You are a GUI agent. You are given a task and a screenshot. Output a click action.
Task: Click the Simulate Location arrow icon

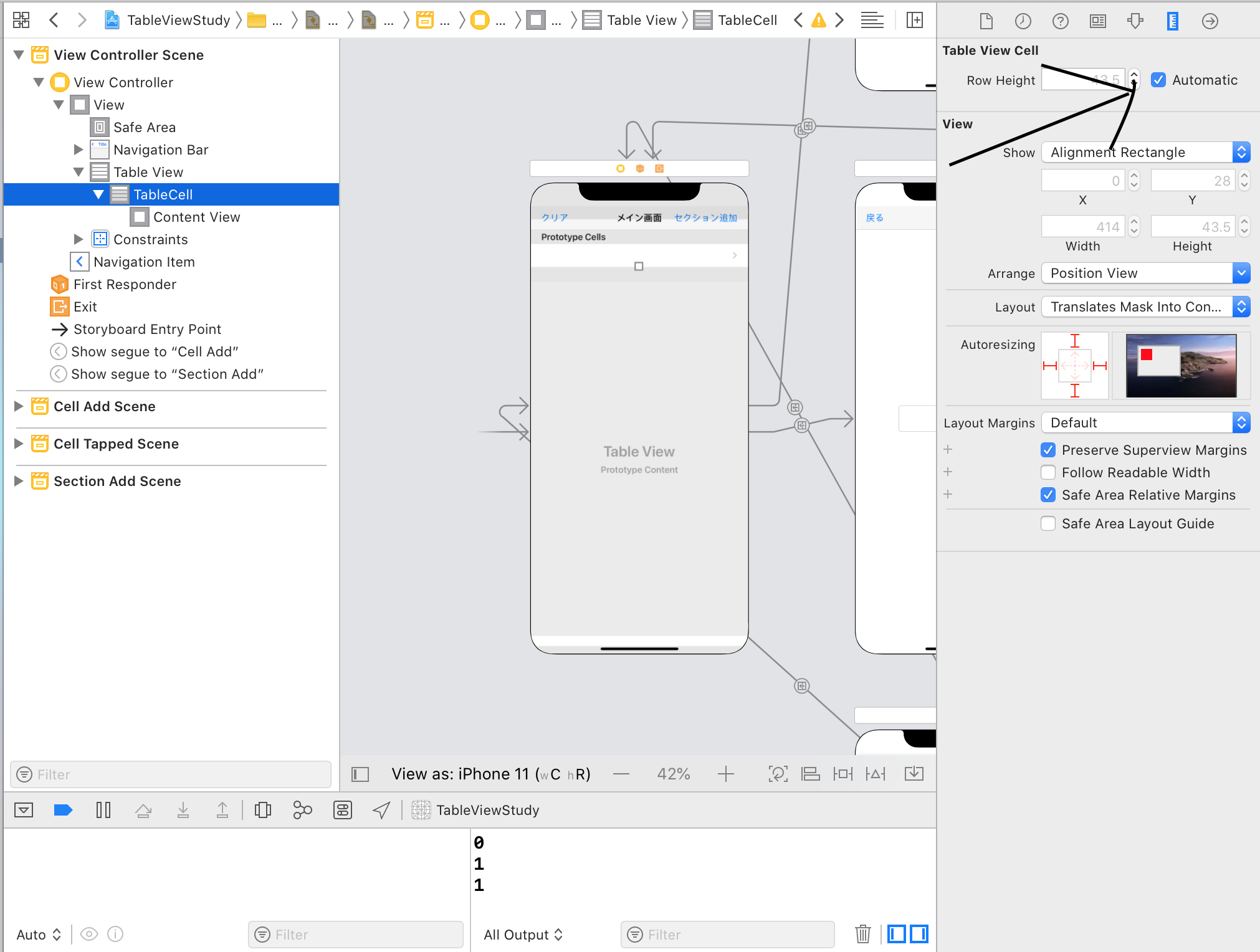click(x=381, y=810)
